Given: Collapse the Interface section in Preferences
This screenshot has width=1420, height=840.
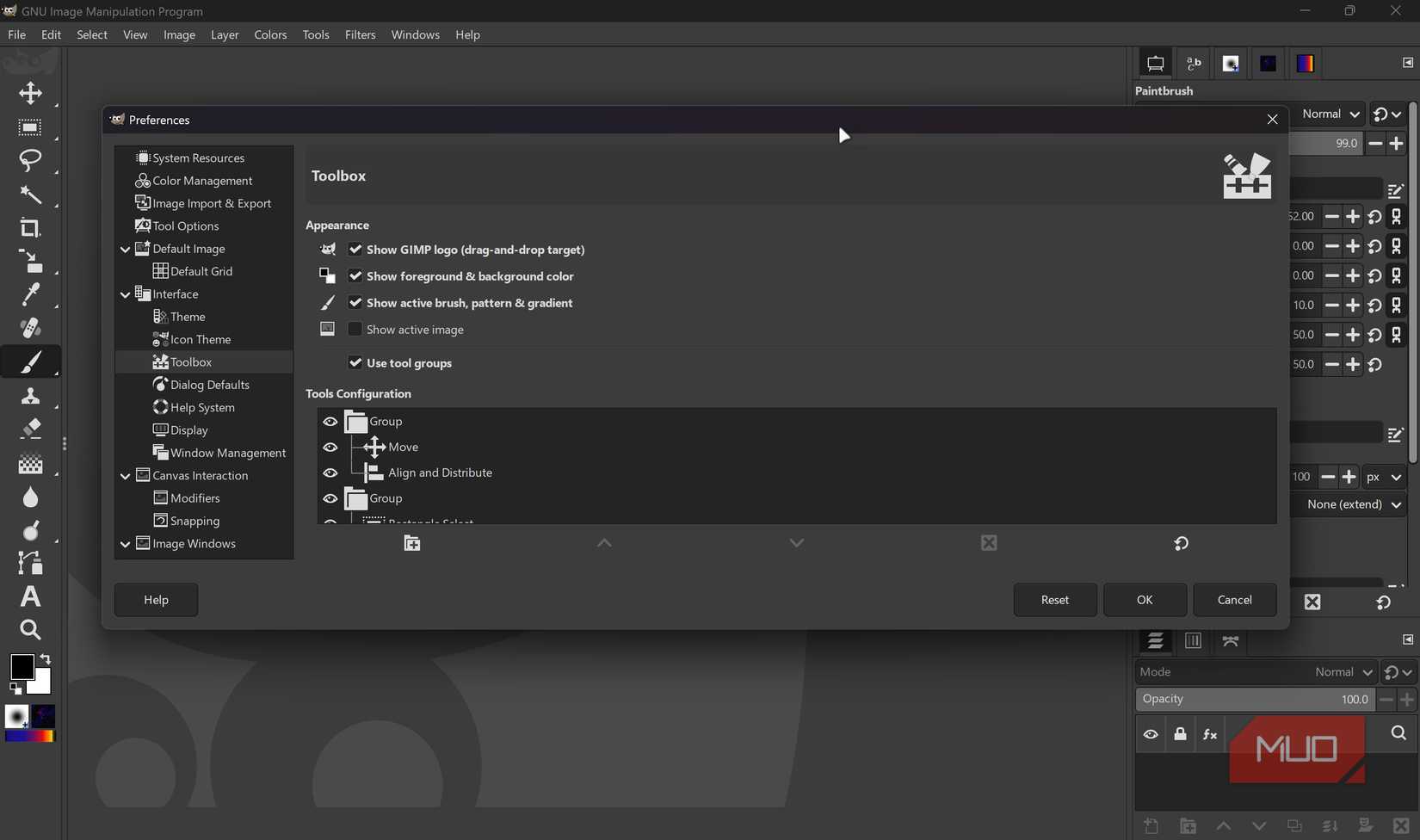Looking at the screenshot, I should coord(125,293).
